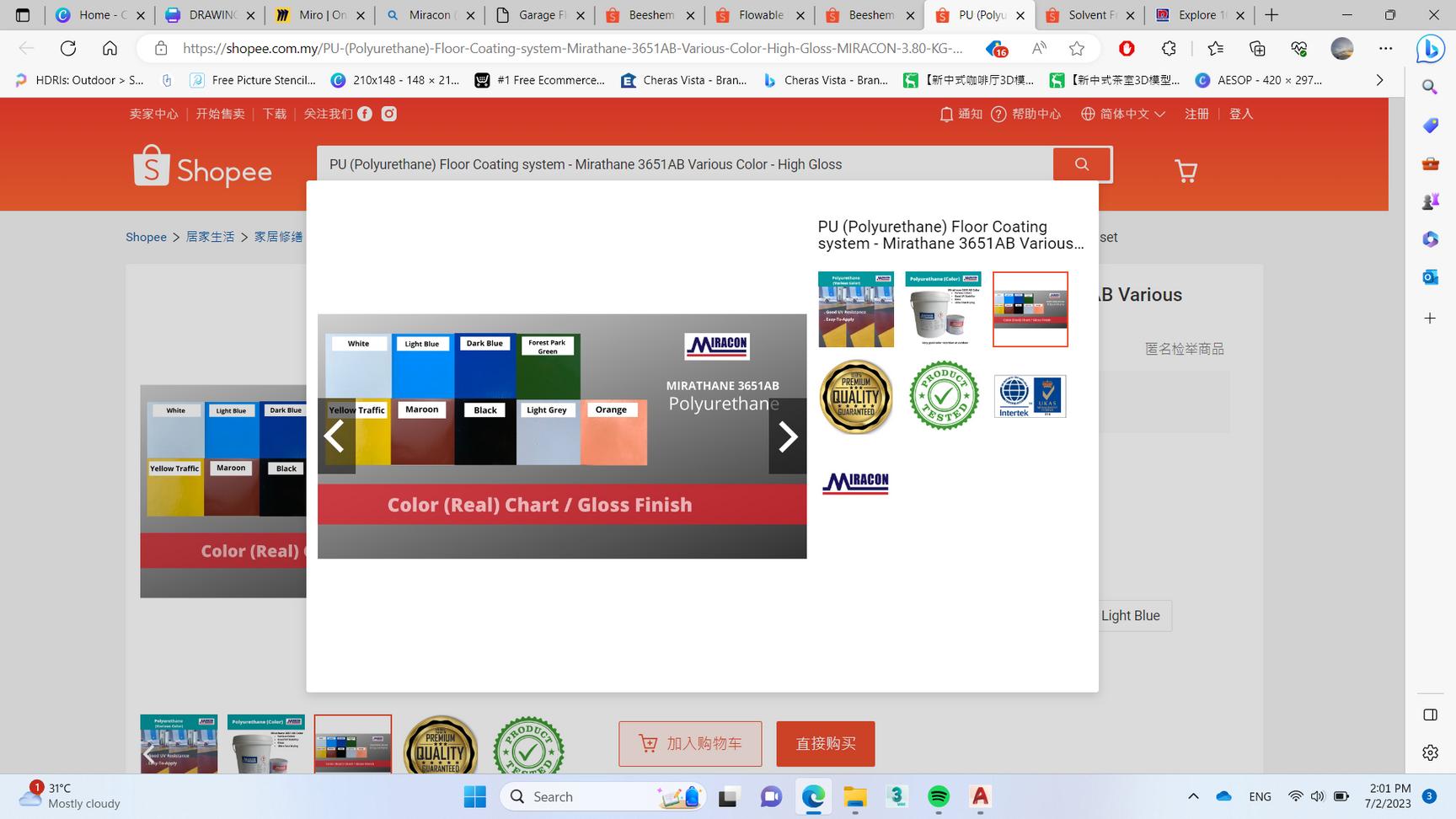Image resolution: width=1456 pixels, height=819 pixels.
Task: Click the Shopee logo
Action: pos(202,166)
